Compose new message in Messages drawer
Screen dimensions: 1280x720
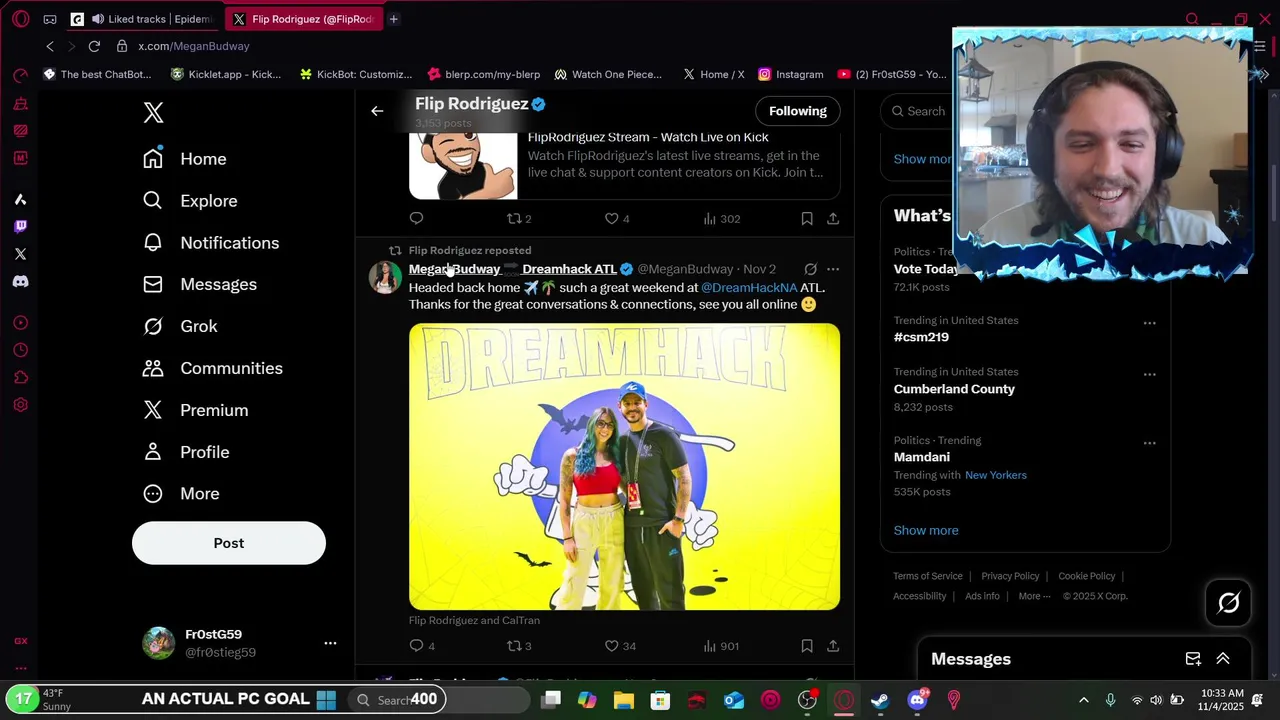click(x=1193, y=659)
